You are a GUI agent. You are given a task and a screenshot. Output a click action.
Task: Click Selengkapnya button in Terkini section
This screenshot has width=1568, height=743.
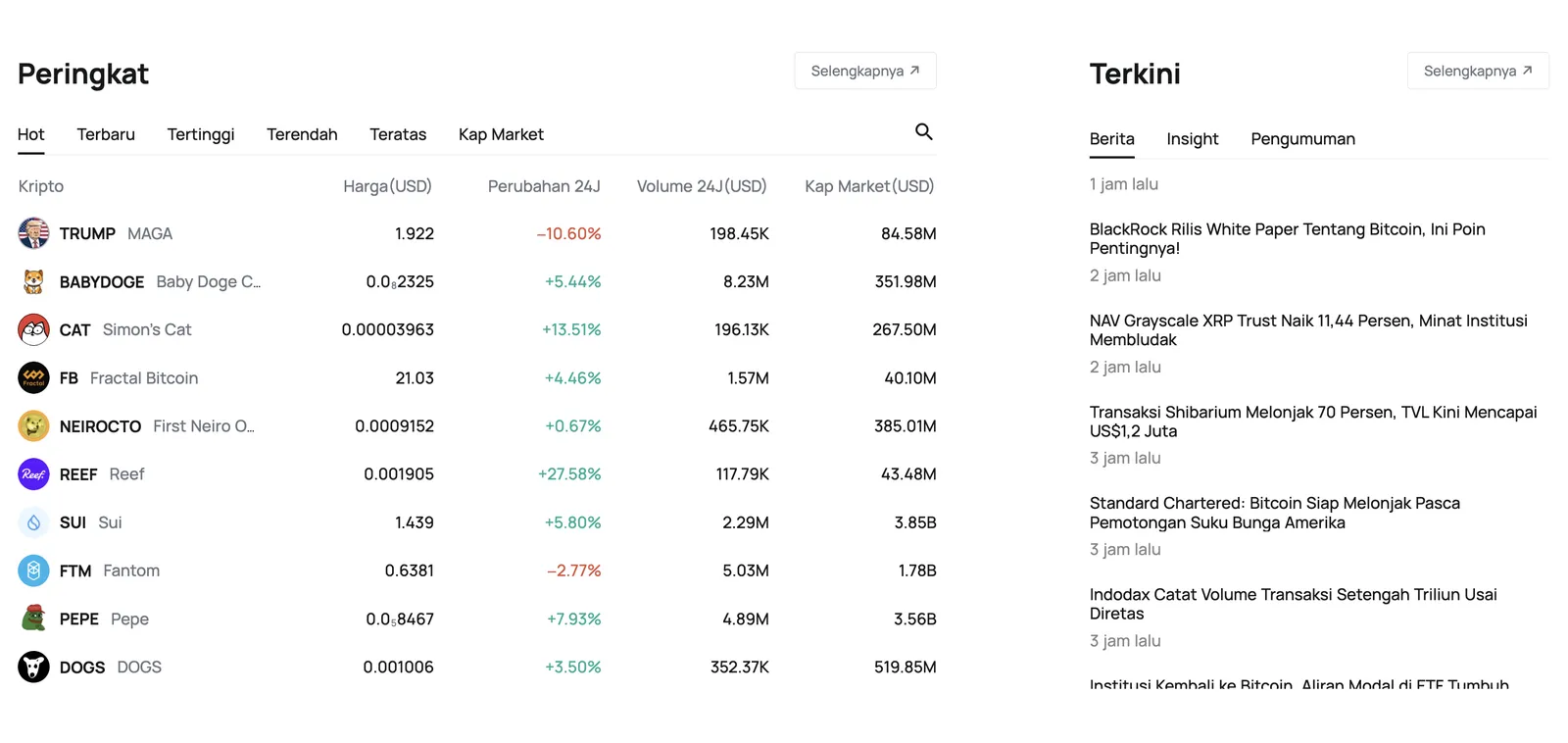1478,71
